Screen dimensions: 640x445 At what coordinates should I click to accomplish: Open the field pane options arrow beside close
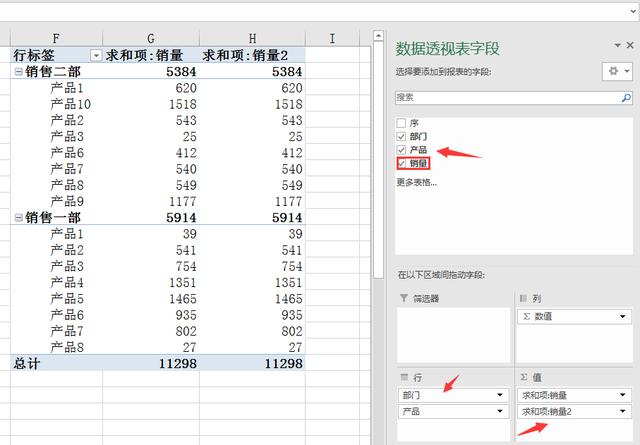618,45
